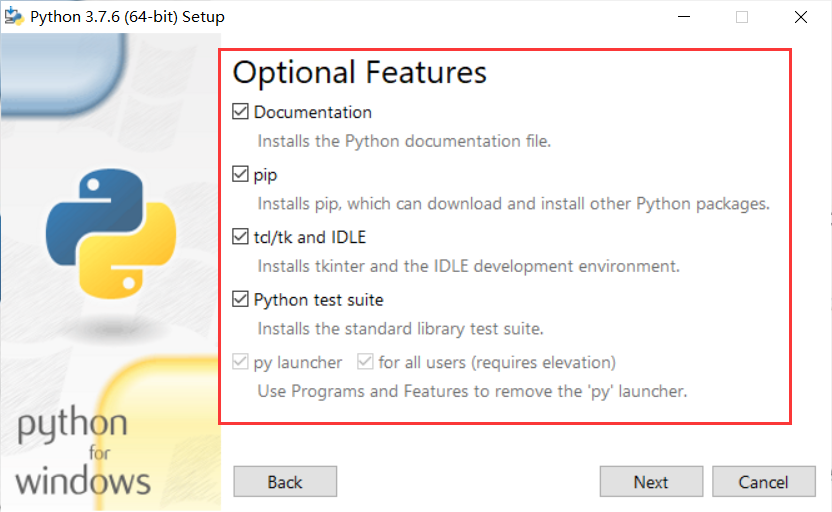Toggle the 'for all users' checkbox
The width and height of the screenshot is (832, 512).
(365, 362)
